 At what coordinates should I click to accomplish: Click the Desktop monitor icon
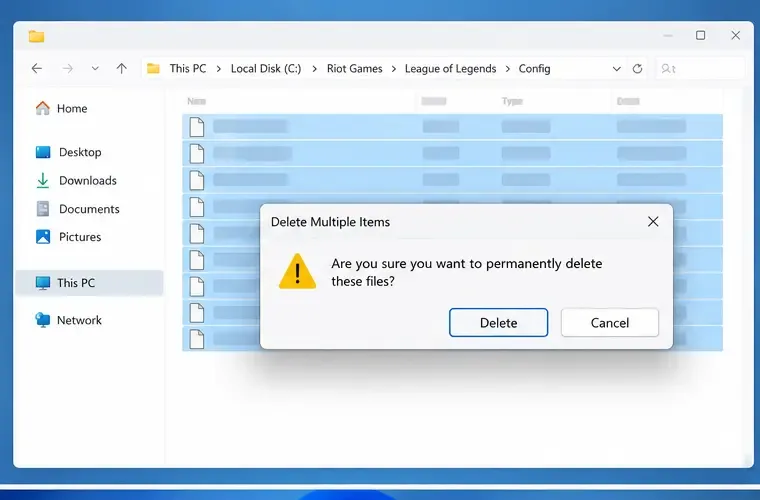pos(43,152)
